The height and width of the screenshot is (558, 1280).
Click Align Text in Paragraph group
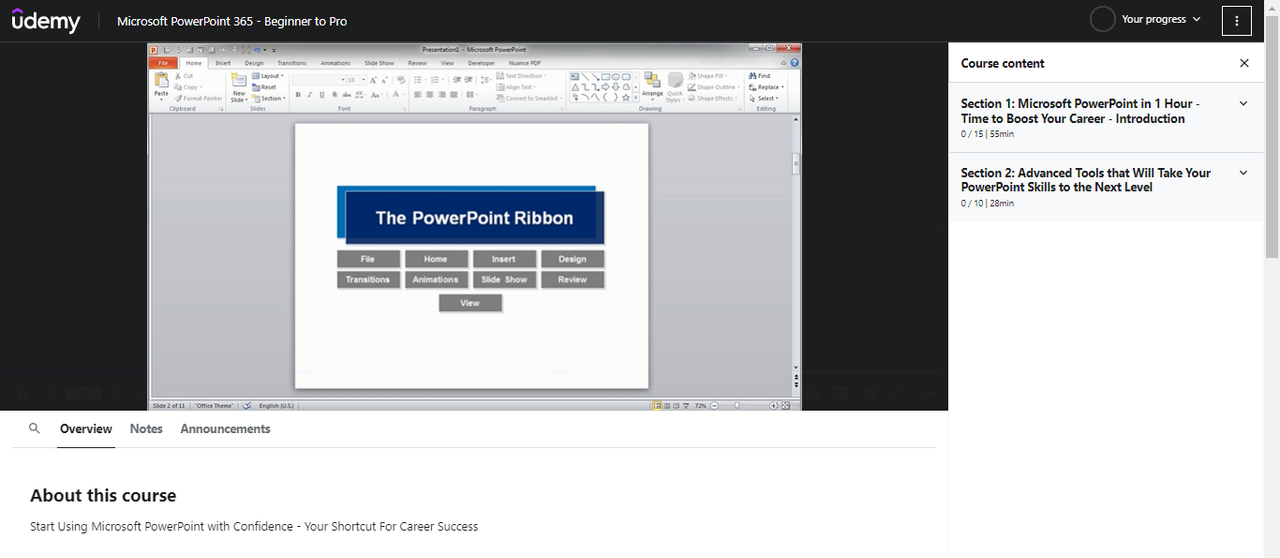pos(518,87)
